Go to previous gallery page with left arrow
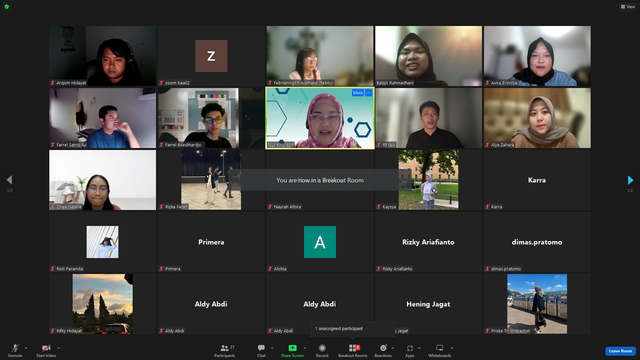The width and height of the screenshot is (640, 360). (x=9, y=180)
